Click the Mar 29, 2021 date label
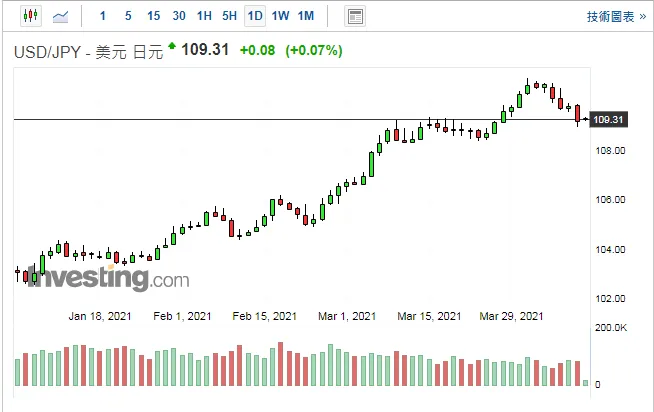Screen dimensions: 654x412 tap(511, 316)
